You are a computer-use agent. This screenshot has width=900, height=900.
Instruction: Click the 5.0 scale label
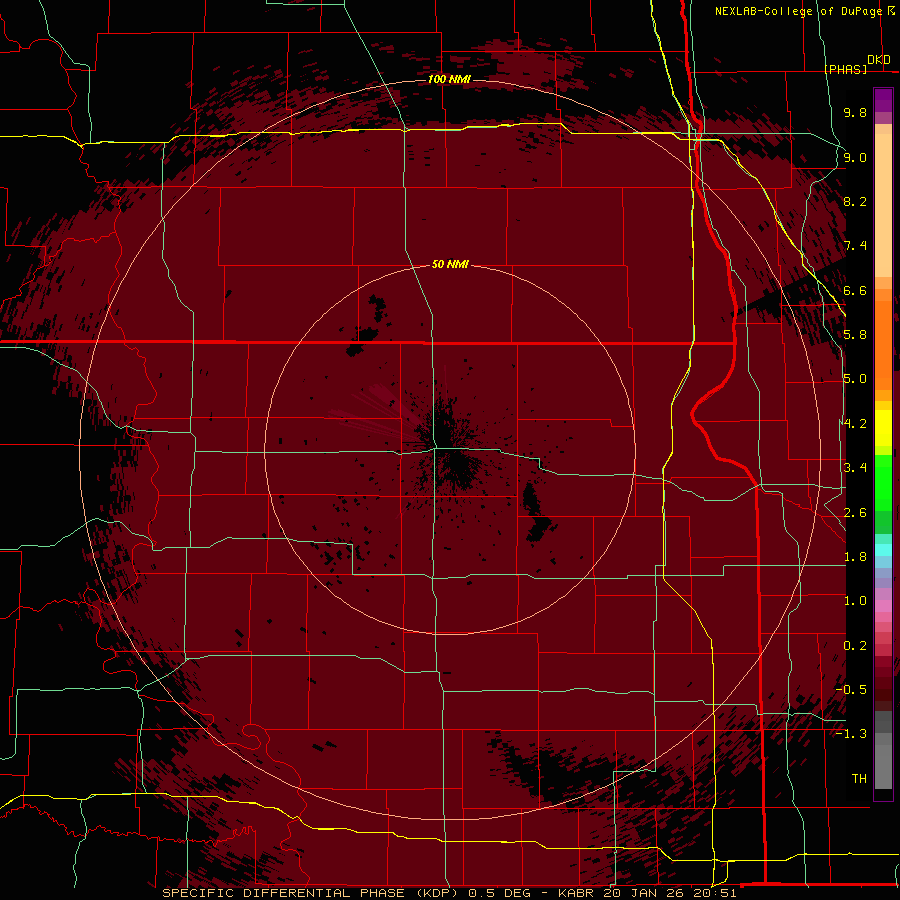pyautogui.click(x=855, y=379)
